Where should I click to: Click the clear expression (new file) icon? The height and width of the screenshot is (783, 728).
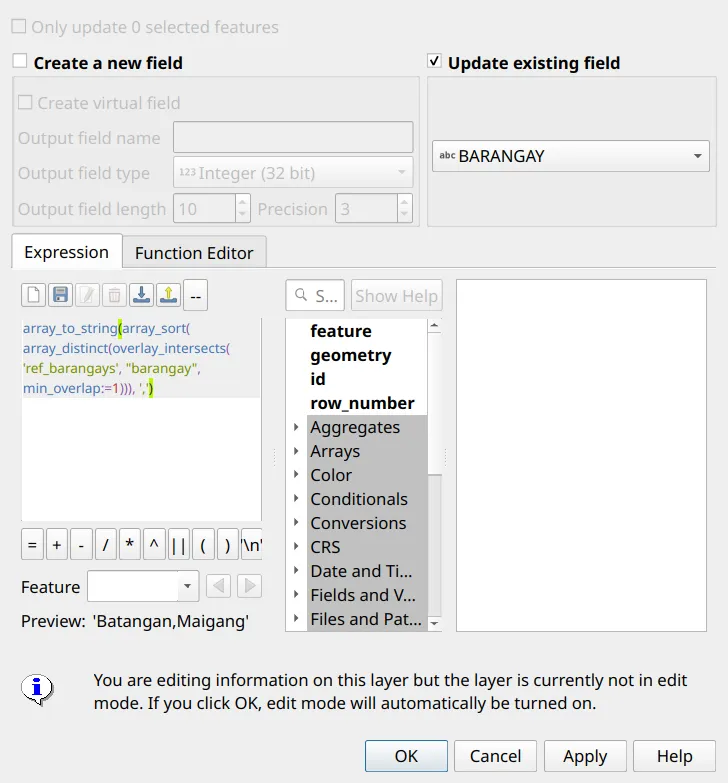(x=33, y=295)
